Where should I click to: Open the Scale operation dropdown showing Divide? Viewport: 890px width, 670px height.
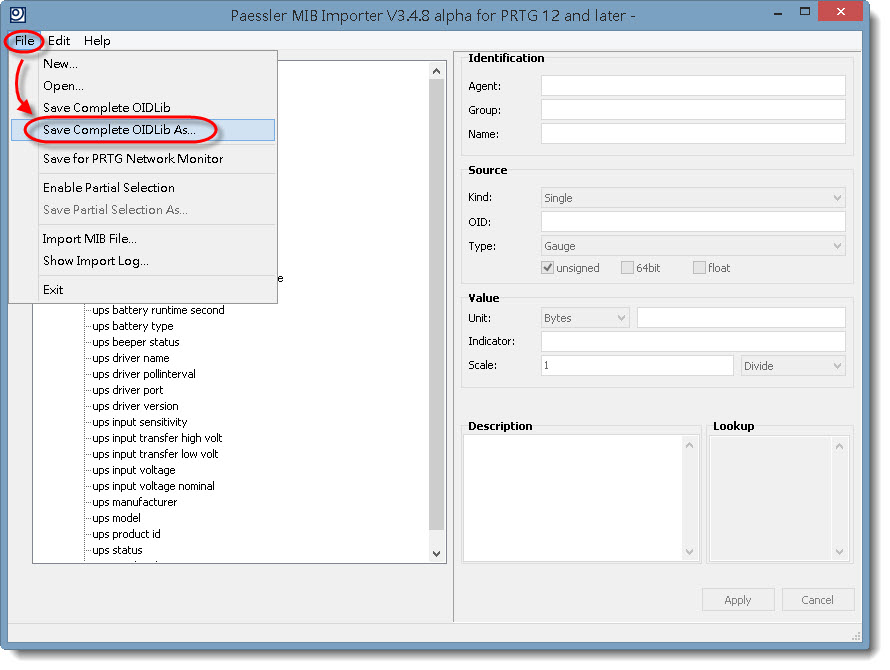pos(793,366)
